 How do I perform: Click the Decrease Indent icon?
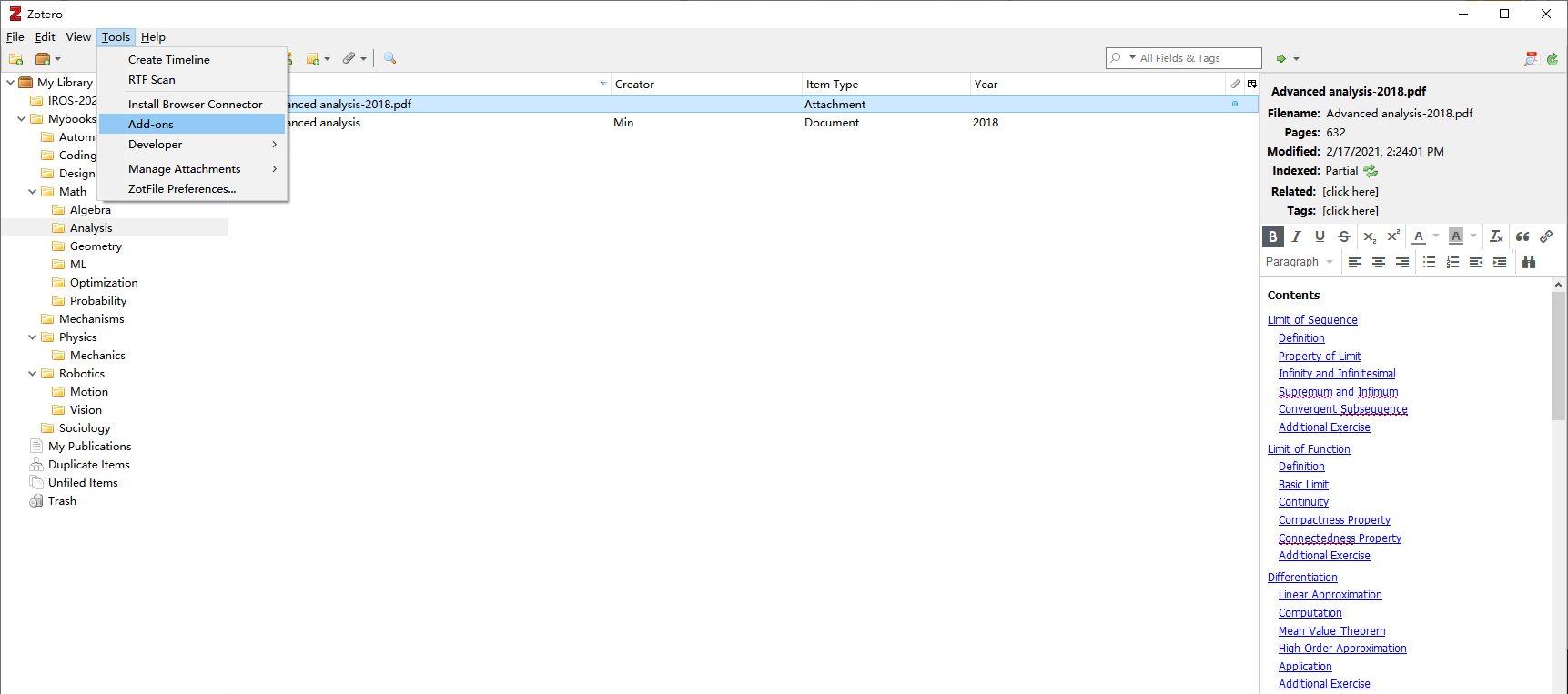point(1476,262)
